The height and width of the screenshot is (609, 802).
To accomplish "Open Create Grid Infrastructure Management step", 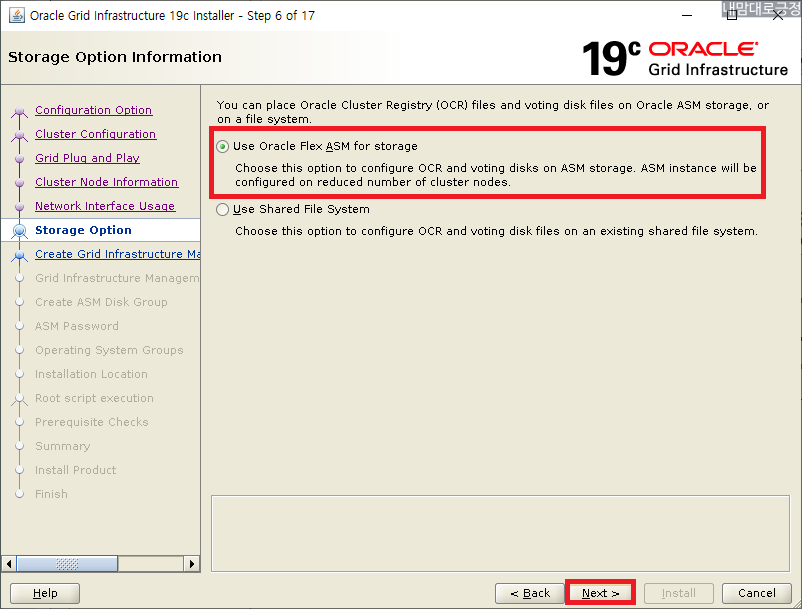I will 117,254.
